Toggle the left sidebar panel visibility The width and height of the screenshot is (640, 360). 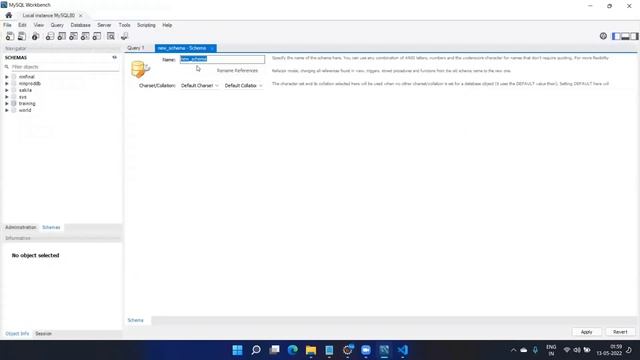coord(616,36)
